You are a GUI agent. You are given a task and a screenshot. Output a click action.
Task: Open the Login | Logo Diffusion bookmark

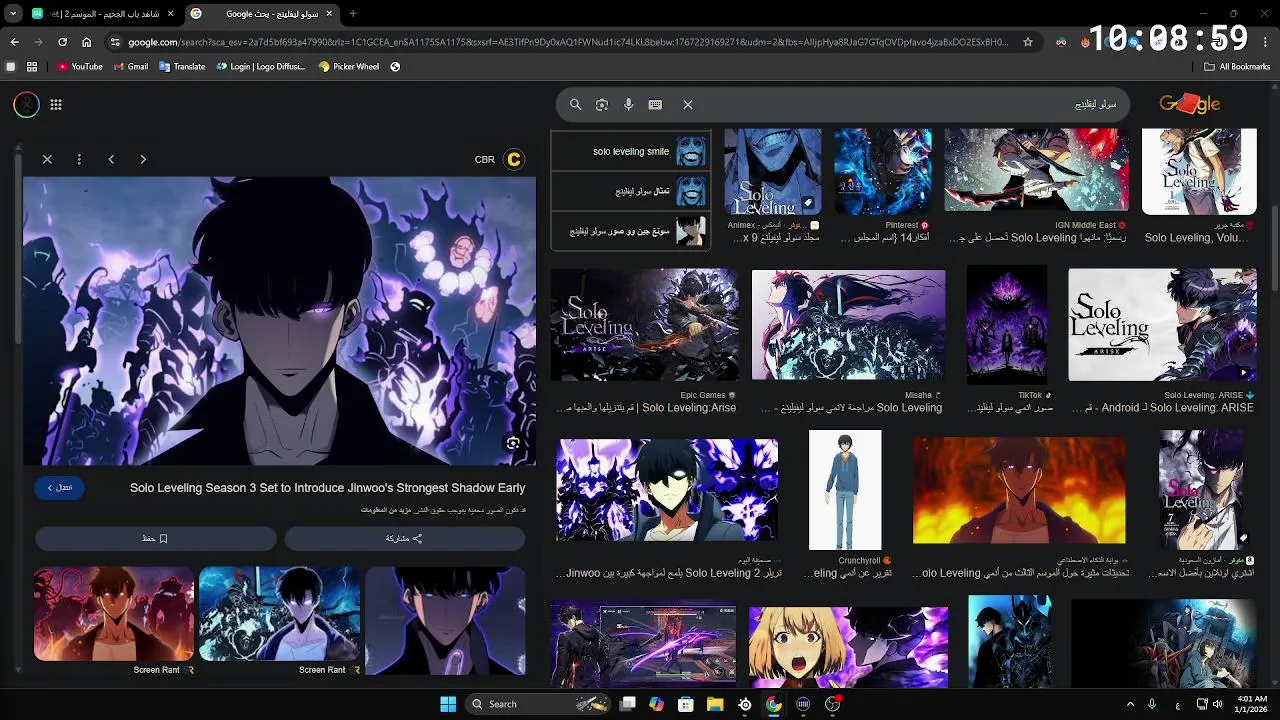260,67
